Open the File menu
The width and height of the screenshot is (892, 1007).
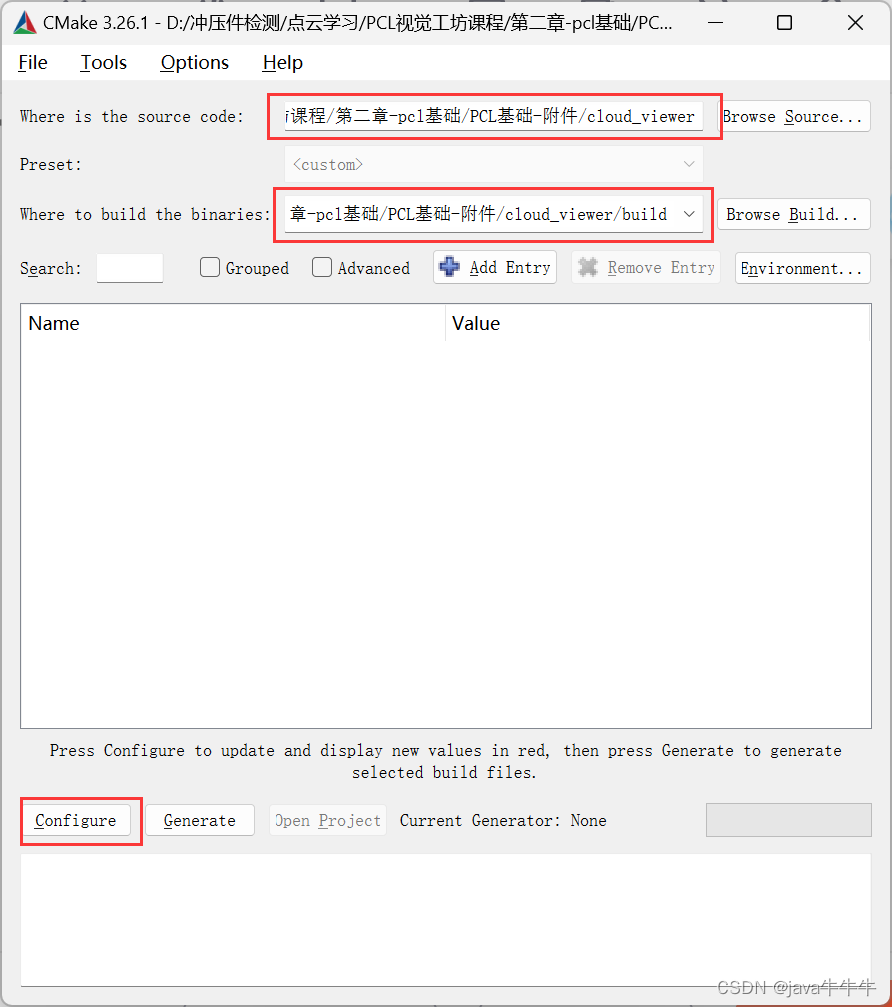click(x=33, y=62)
